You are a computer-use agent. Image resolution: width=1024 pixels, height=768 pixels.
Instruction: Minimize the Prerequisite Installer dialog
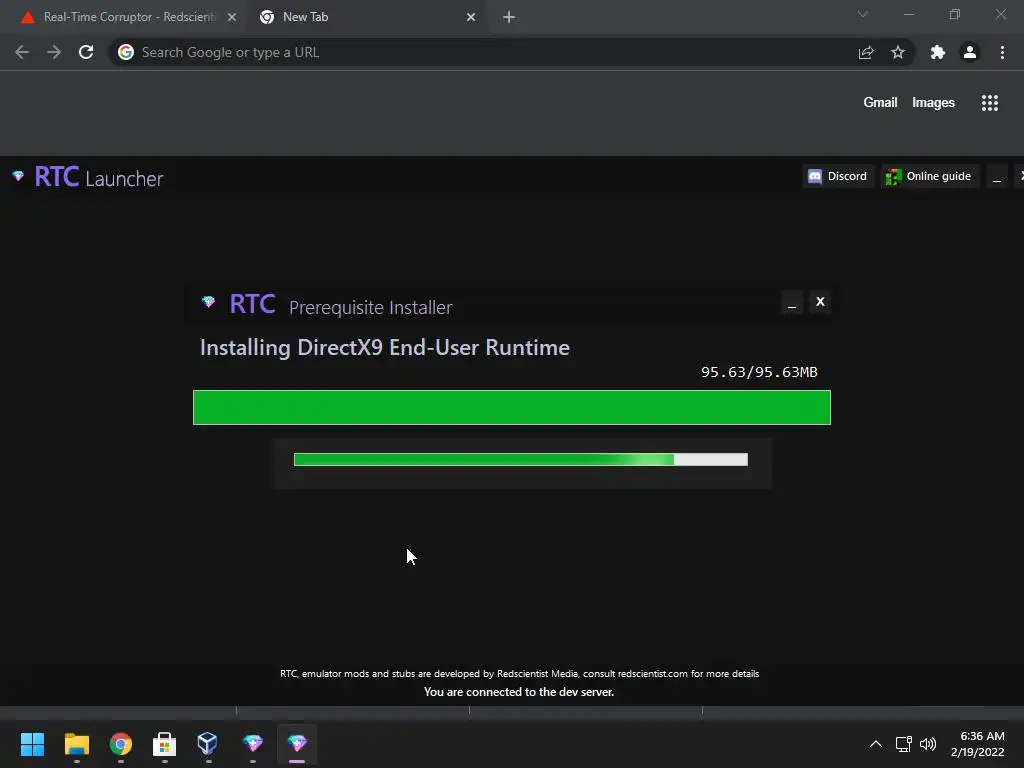792,302
